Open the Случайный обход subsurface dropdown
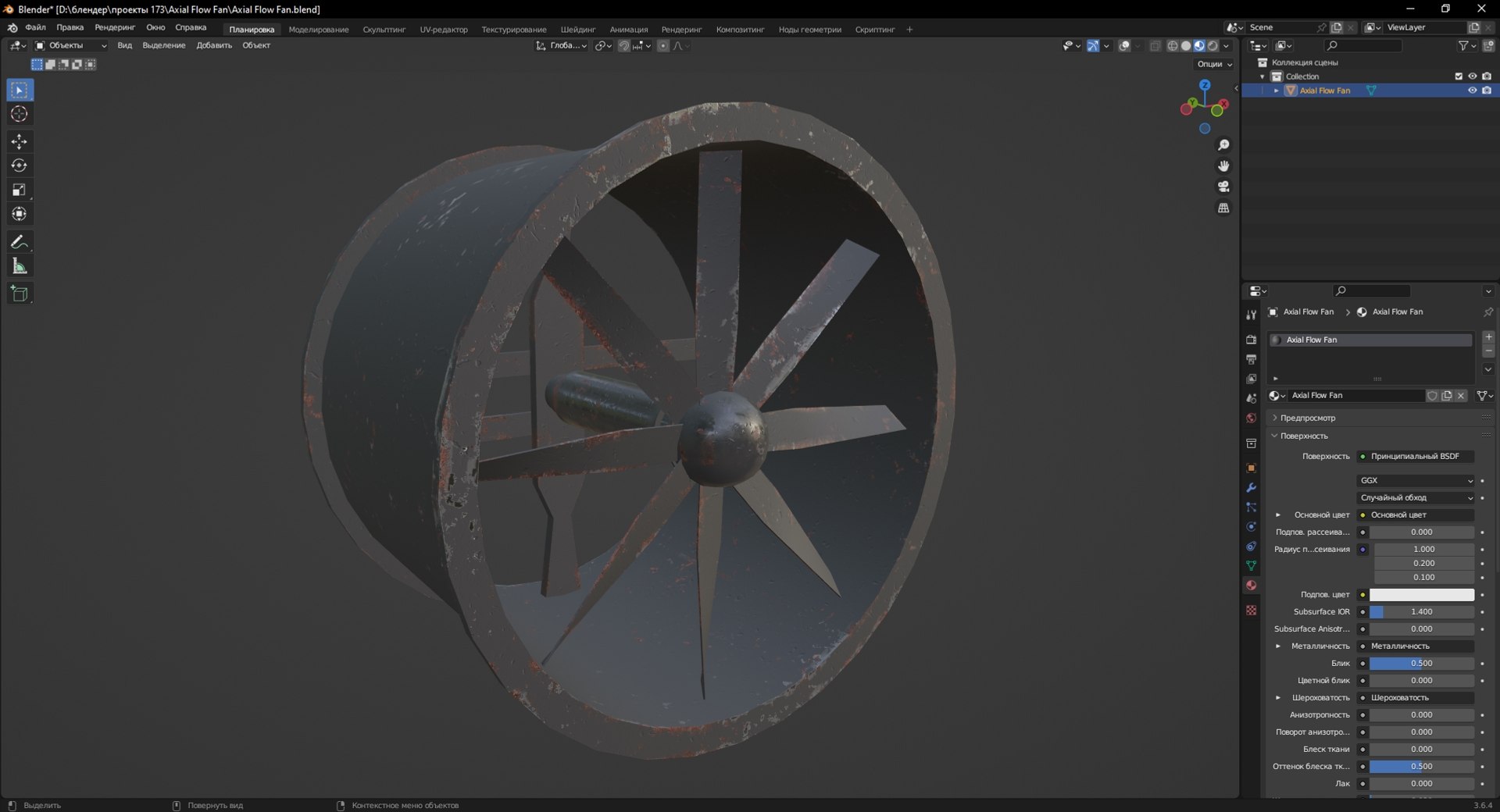 (1416, 497)
